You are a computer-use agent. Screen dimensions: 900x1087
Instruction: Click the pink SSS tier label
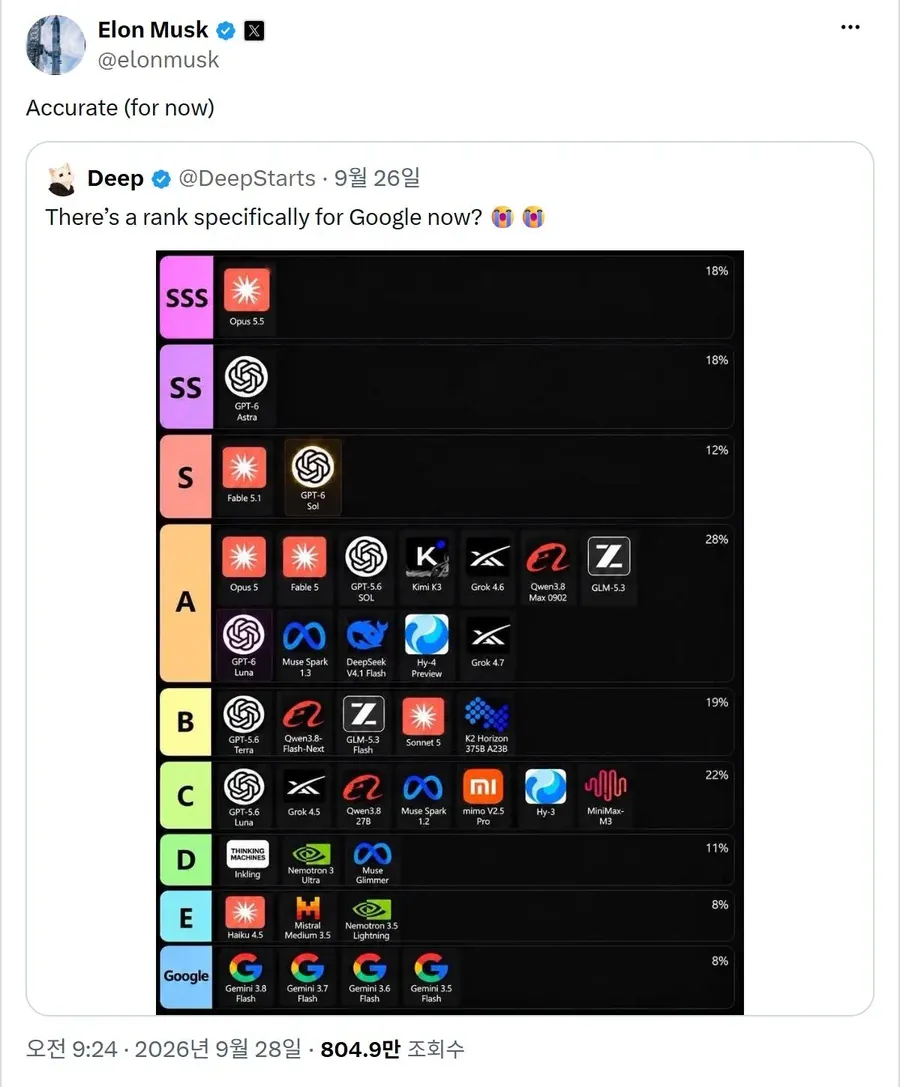coord(187,297)
